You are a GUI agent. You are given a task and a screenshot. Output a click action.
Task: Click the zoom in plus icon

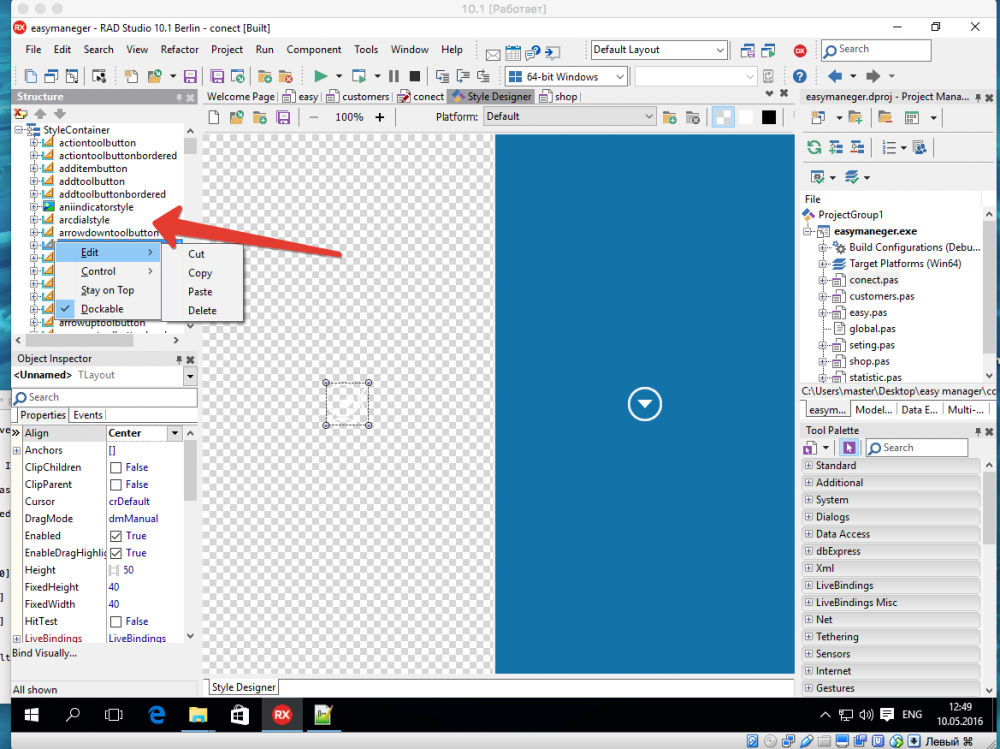coord(379,117)
